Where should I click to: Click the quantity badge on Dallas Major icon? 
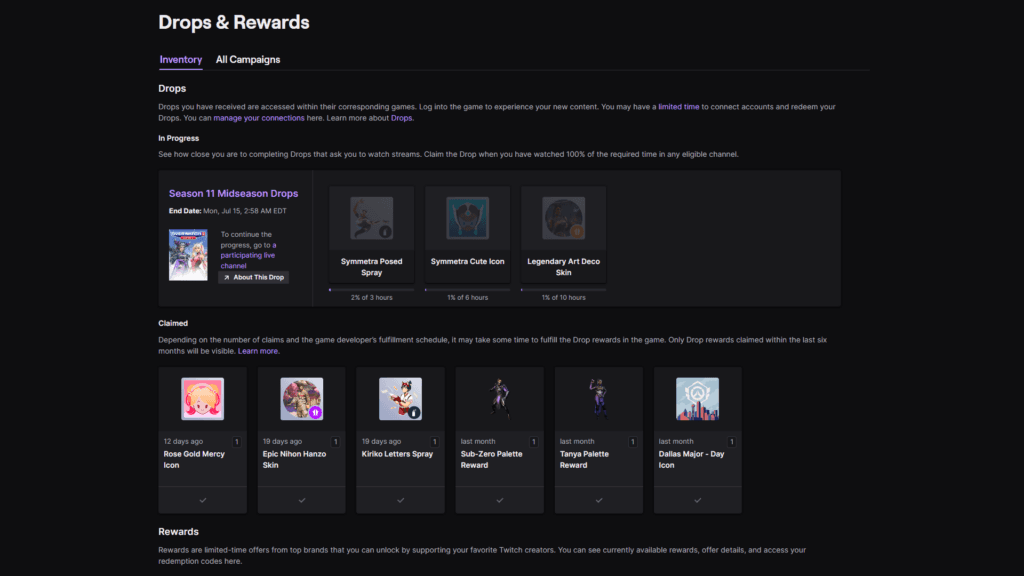pyautogui.click(x=729, y=440)
